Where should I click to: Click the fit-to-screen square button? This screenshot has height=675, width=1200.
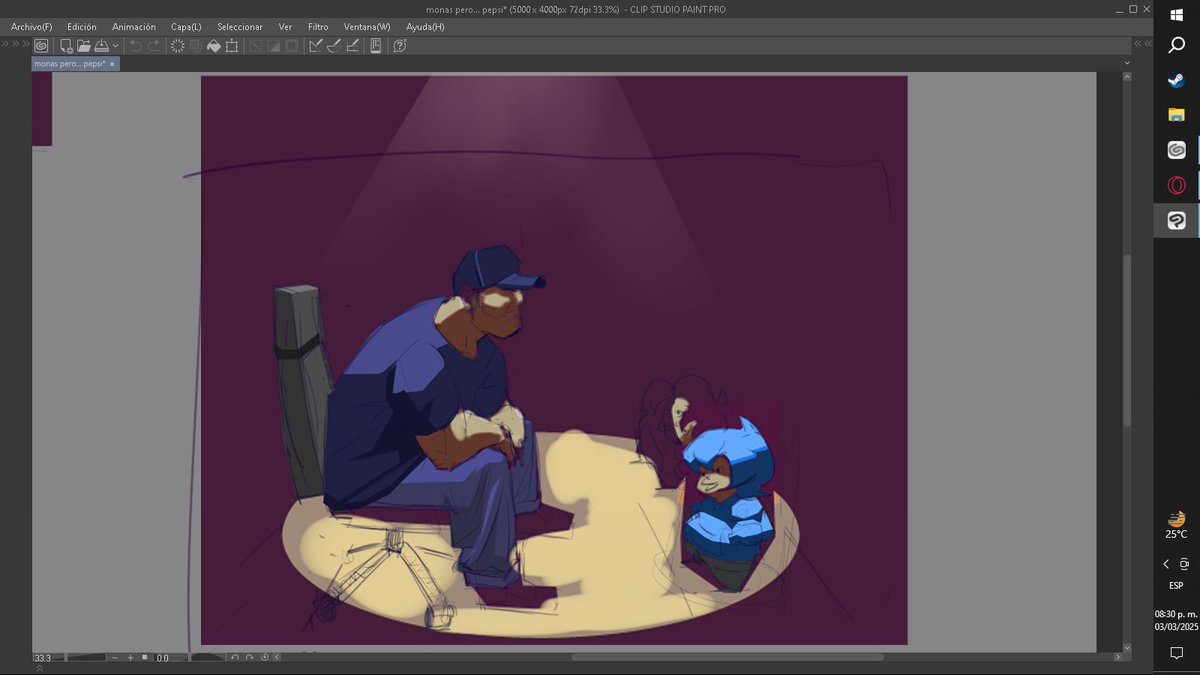145,657
